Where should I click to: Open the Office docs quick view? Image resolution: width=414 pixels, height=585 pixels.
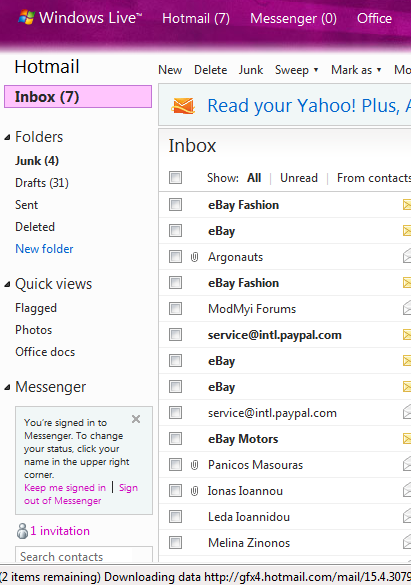pos(45,352)
